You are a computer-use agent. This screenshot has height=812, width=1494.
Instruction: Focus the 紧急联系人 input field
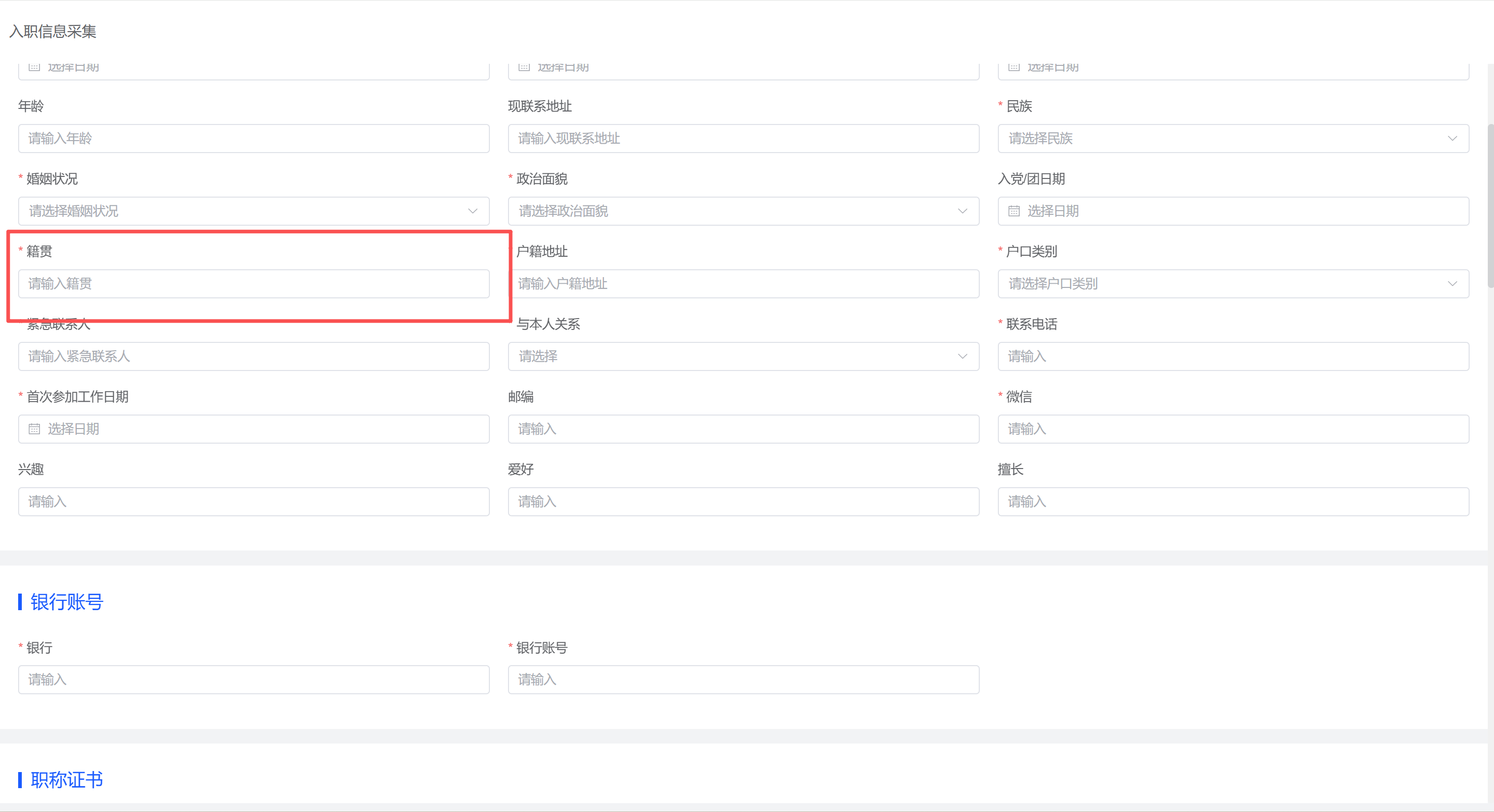click(x=253, y=356)
